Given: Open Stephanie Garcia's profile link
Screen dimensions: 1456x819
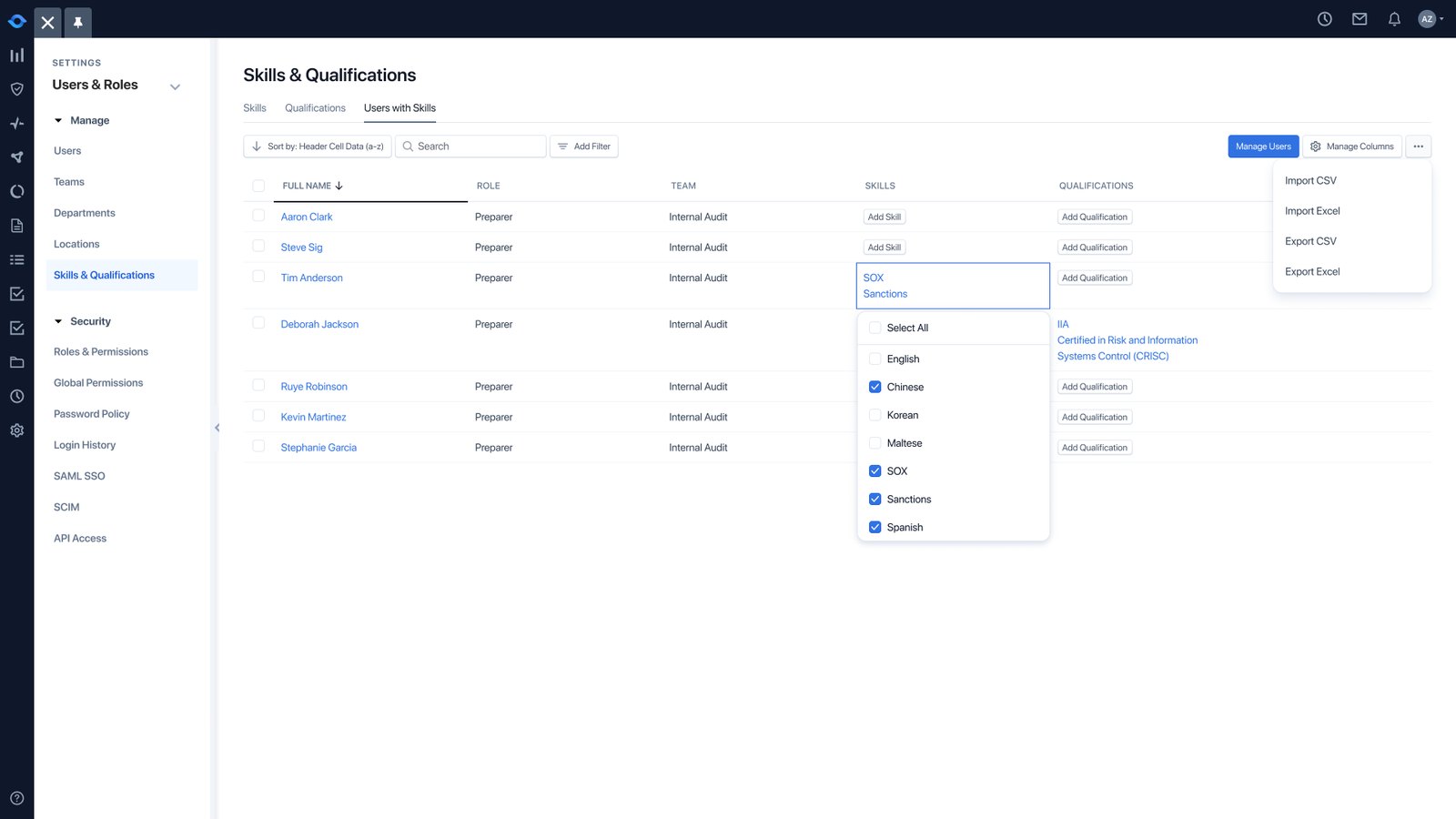Looking at the screenshot, I should [318, 448].
